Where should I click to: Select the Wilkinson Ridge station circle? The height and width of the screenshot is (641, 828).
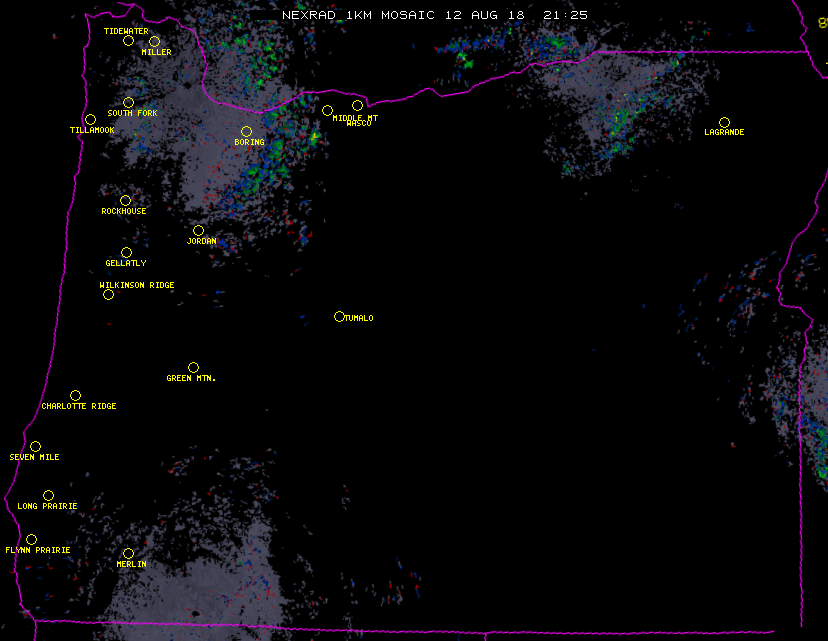[108, 294]
